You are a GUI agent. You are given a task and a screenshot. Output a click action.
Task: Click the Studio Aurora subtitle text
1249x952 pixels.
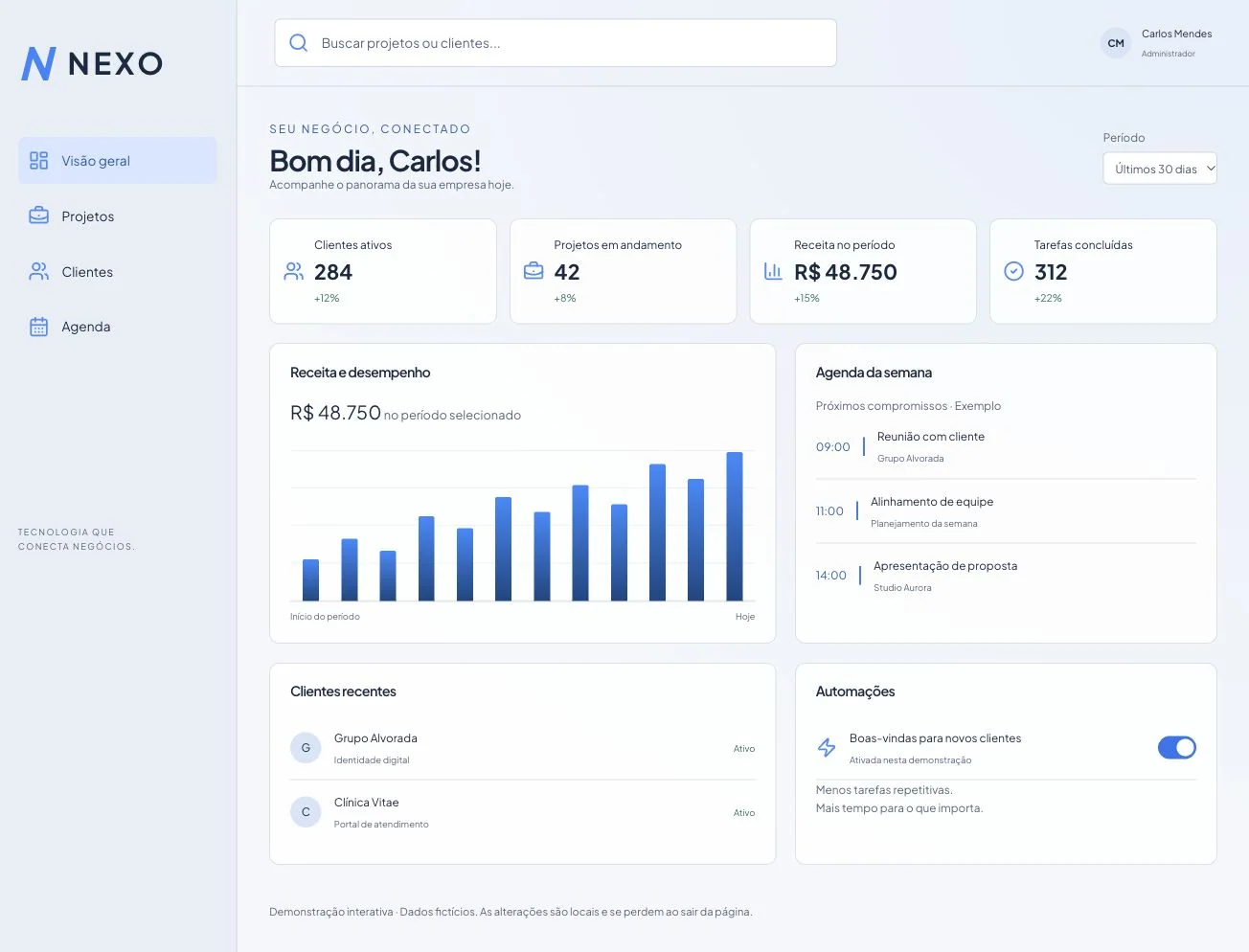tap(902, 588)
